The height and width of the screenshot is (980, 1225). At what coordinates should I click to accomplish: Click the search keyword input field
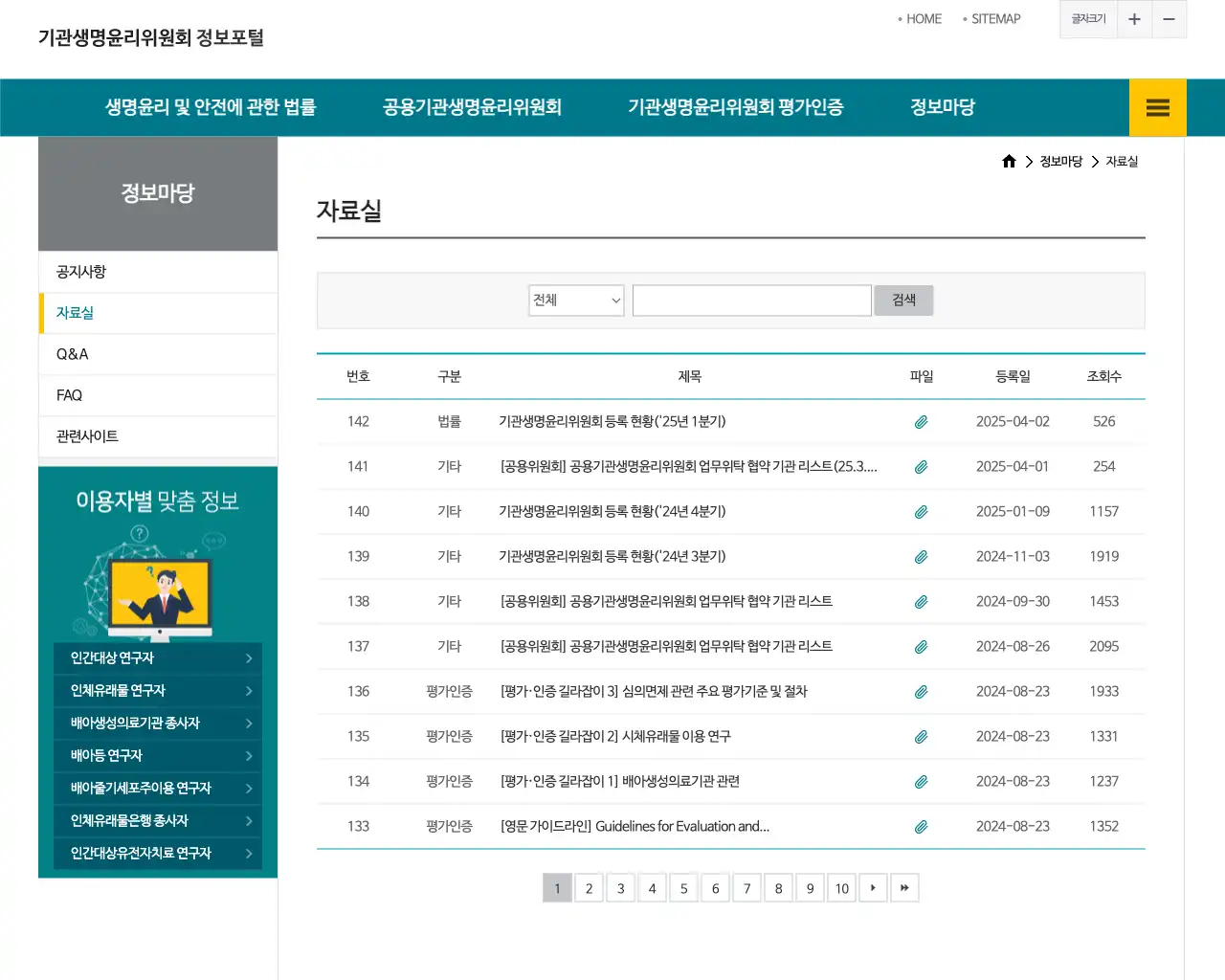[x=752, y=301]
